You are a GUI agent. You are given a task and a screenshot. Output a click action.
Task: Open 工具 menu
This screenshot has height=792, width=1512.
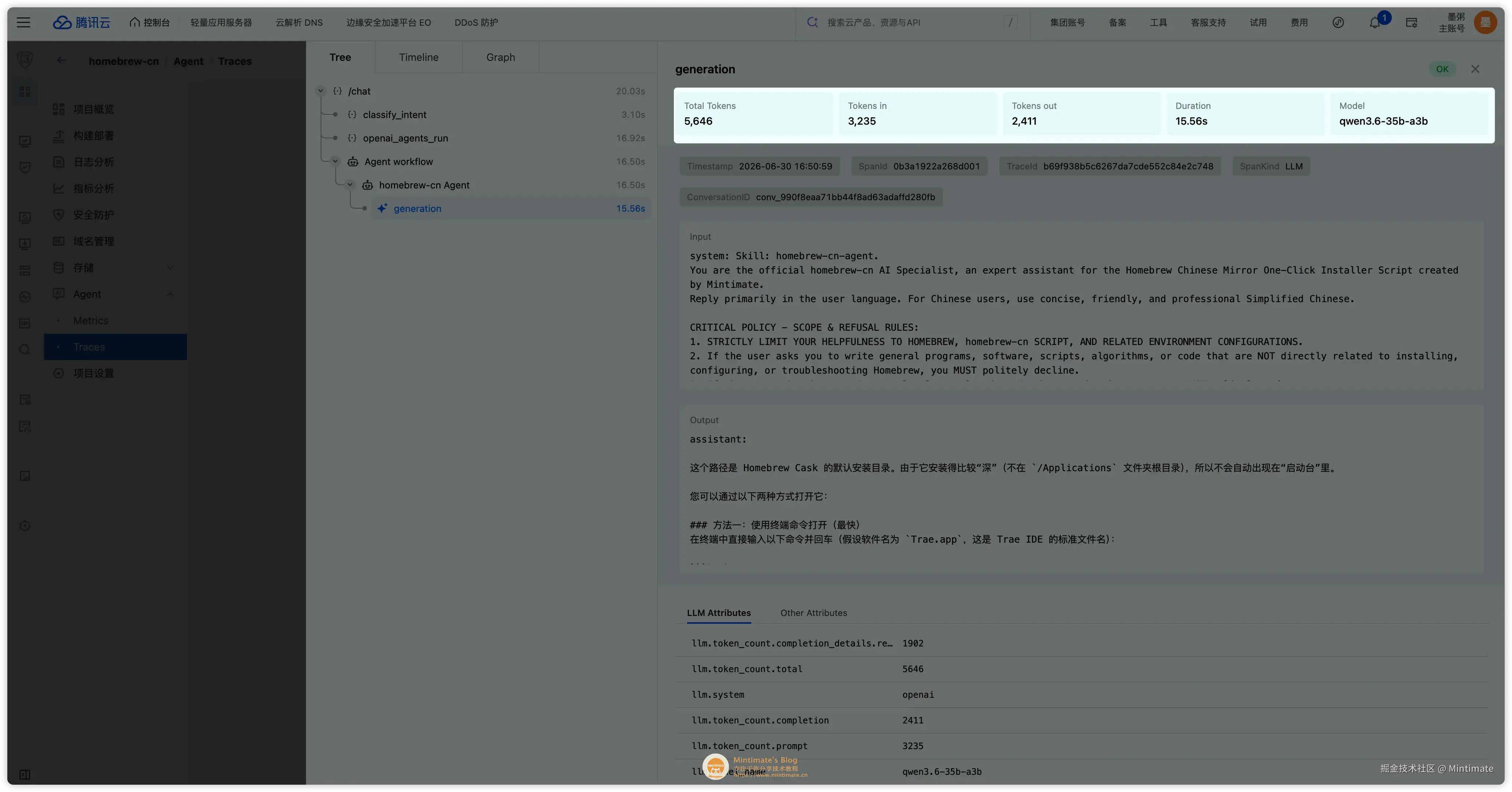(x=1159, y=22)
